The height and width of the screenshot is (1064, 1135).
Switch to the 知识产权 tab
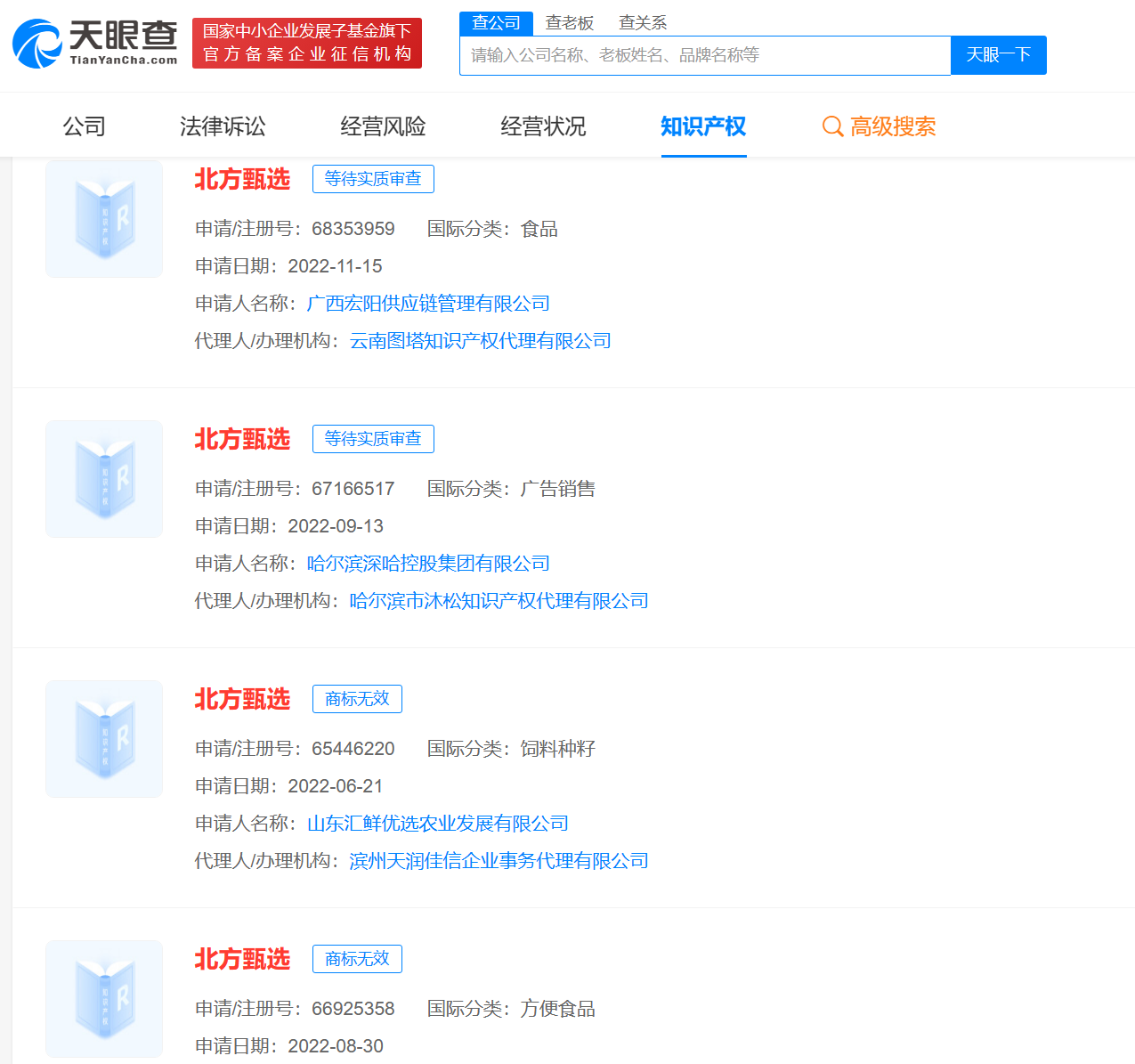703,126
